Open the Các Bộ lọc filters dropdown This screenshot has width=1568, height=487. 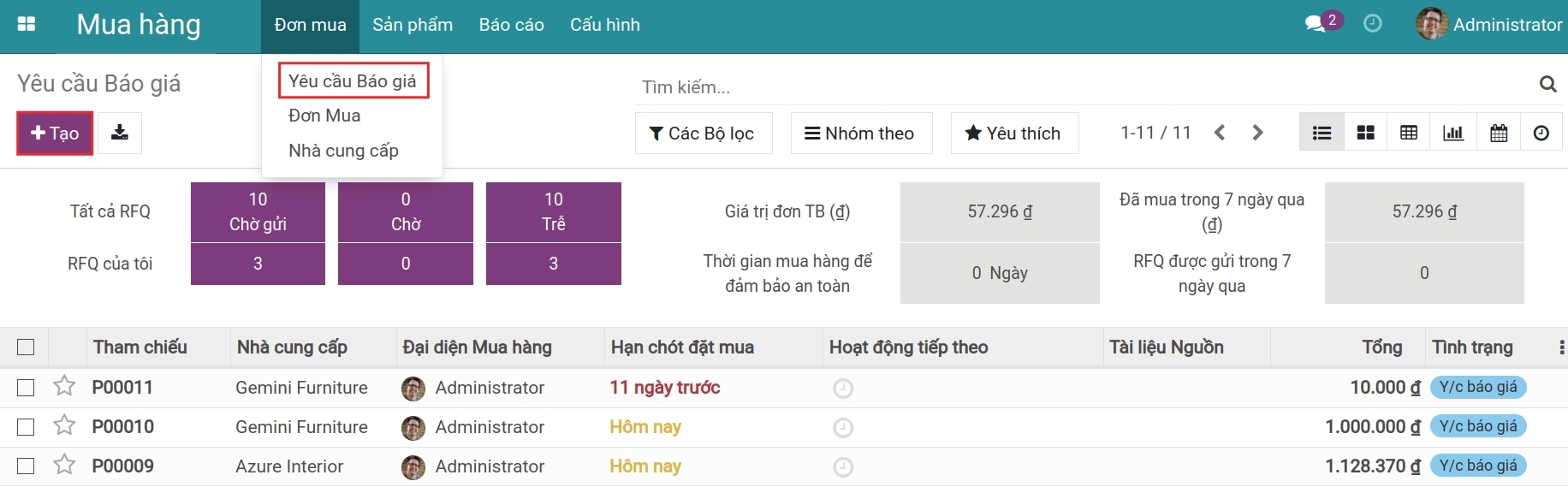pyautogui.click(x=704, y=133)
